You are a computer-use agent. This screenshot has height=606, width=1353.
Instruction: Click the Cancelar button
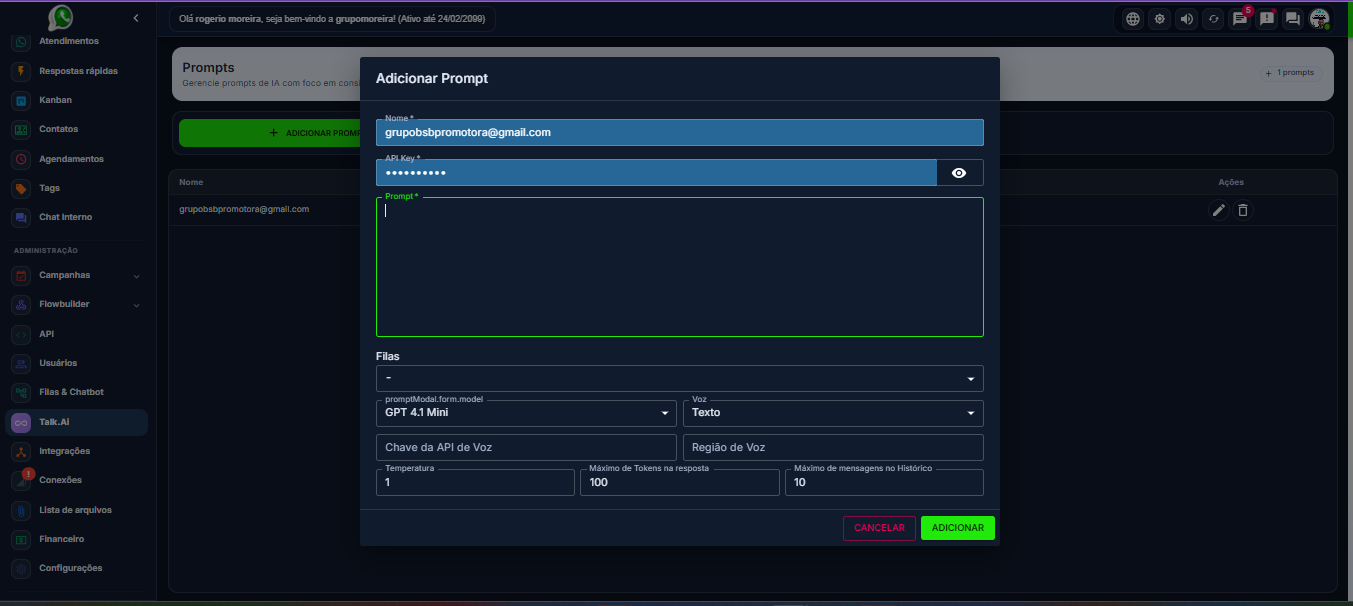pyautogui.click(x=879, y=528)
